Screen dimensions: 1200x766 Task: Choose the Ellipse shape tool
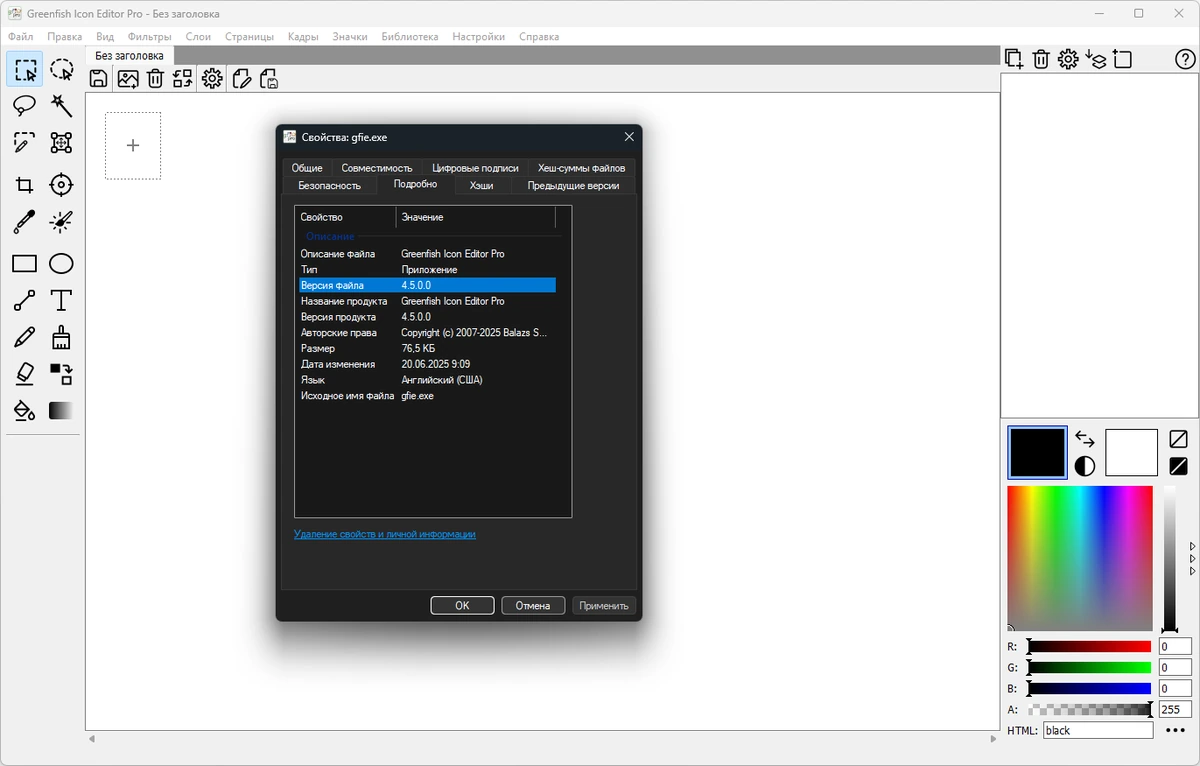pos(62,264)
